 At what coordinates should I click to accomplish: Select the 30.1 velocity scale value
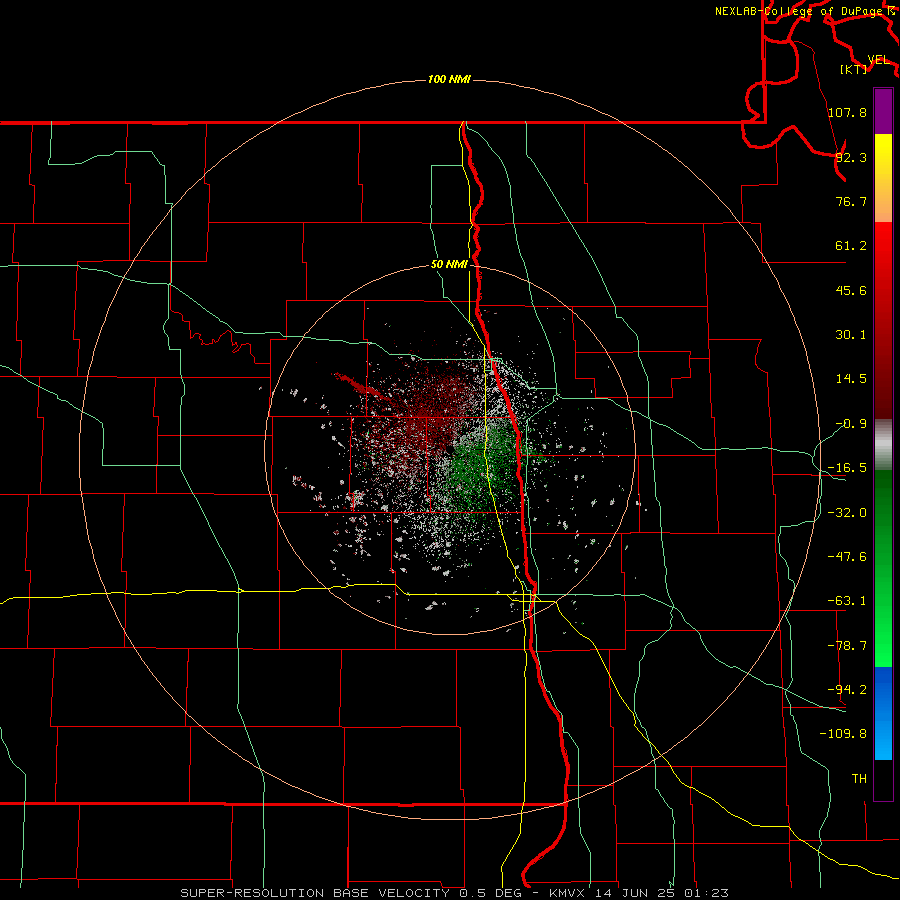851,335
